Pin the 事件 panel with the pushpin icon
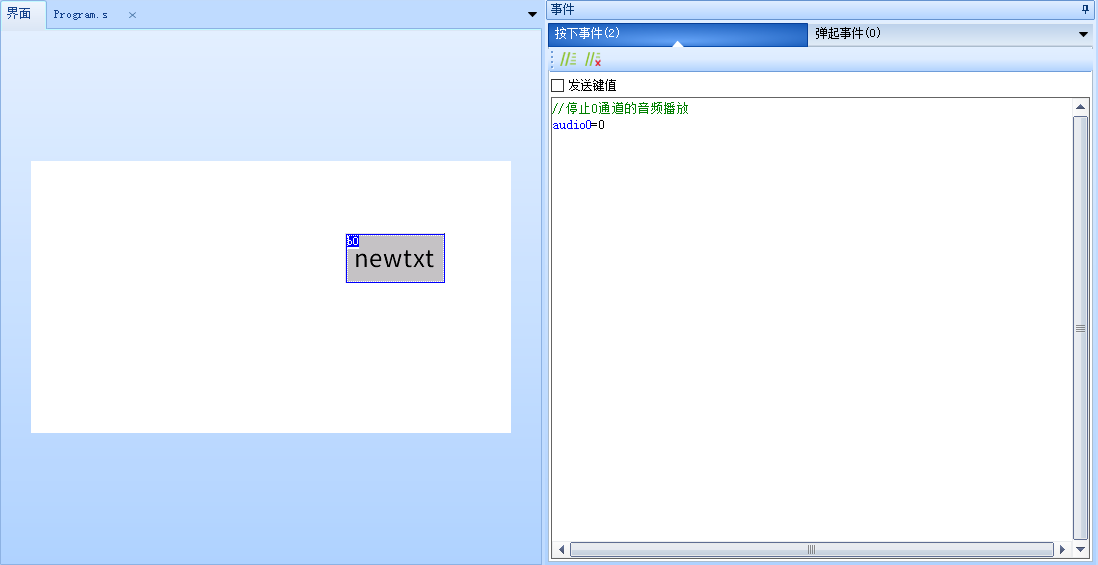 click(x=1086, y=9)
